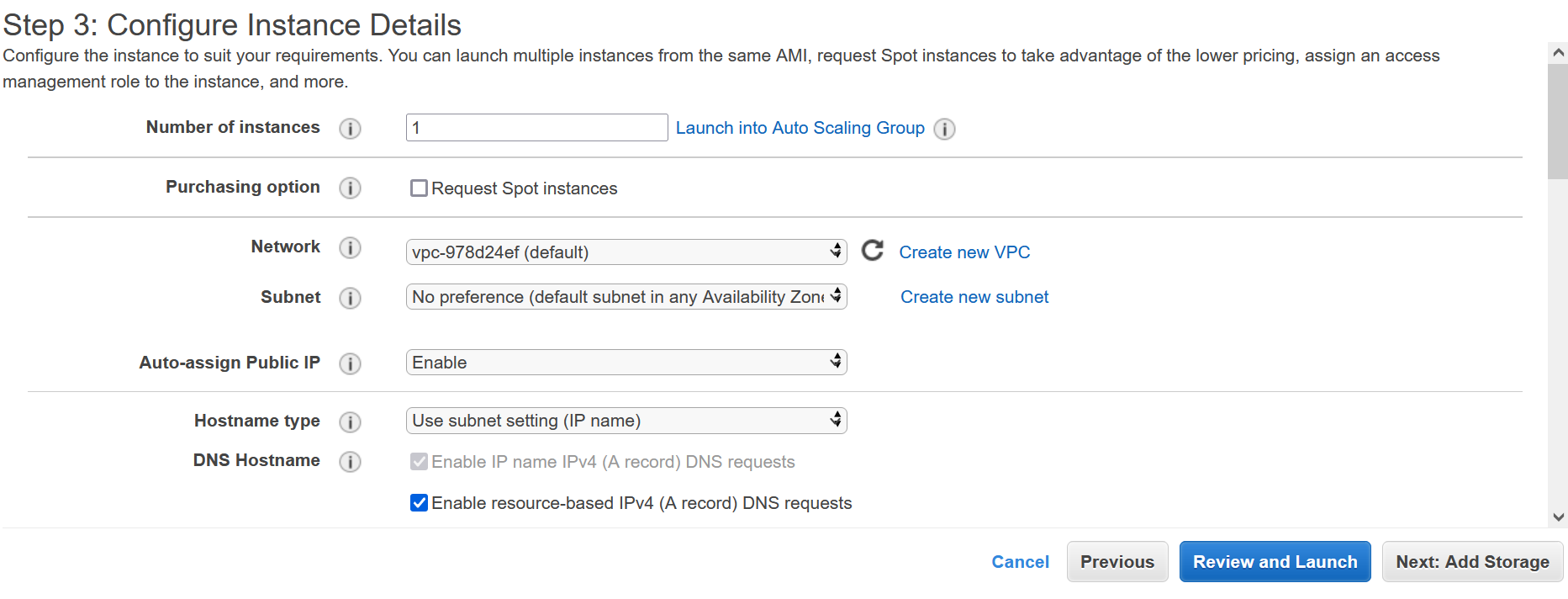The image size is (1568, 599).
Task: Open the Network VPC dropdown
Action: coord(626,252)
